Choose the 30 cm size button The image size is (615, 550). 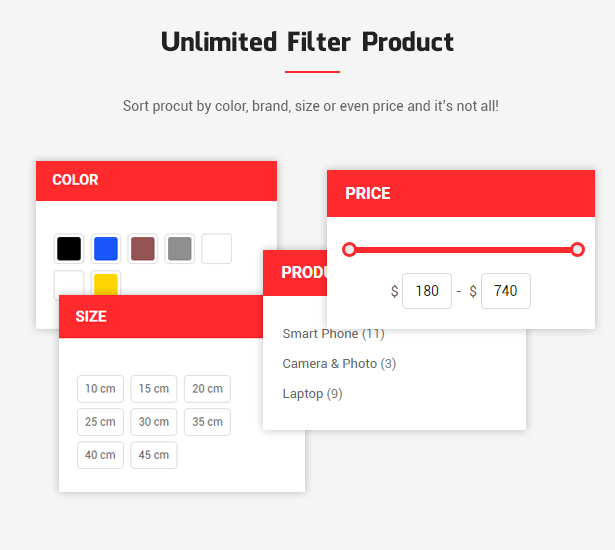coord(154,422)
